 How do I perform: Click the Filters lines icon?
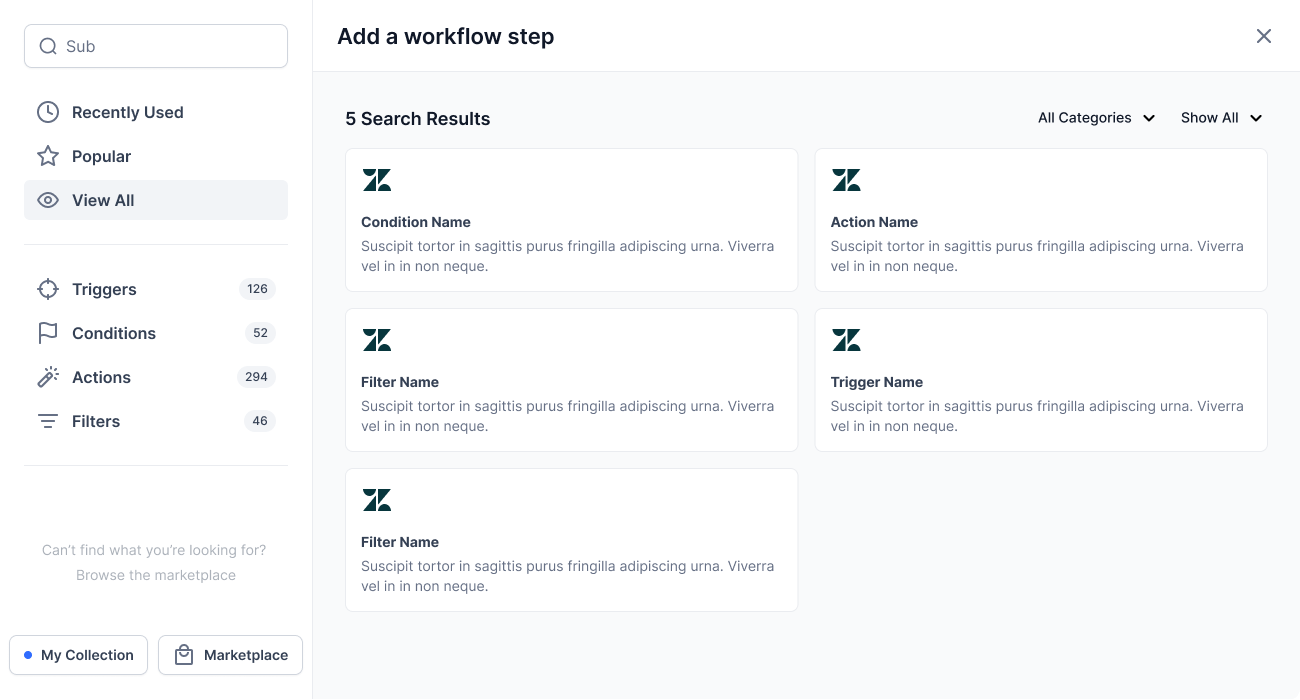[48, 421]
